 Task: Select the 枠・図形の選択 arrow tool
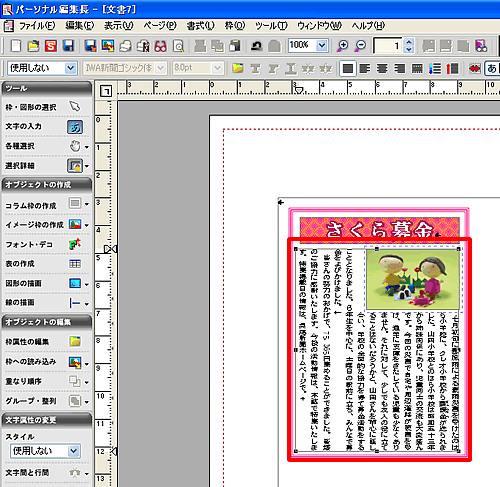(75, 107)
